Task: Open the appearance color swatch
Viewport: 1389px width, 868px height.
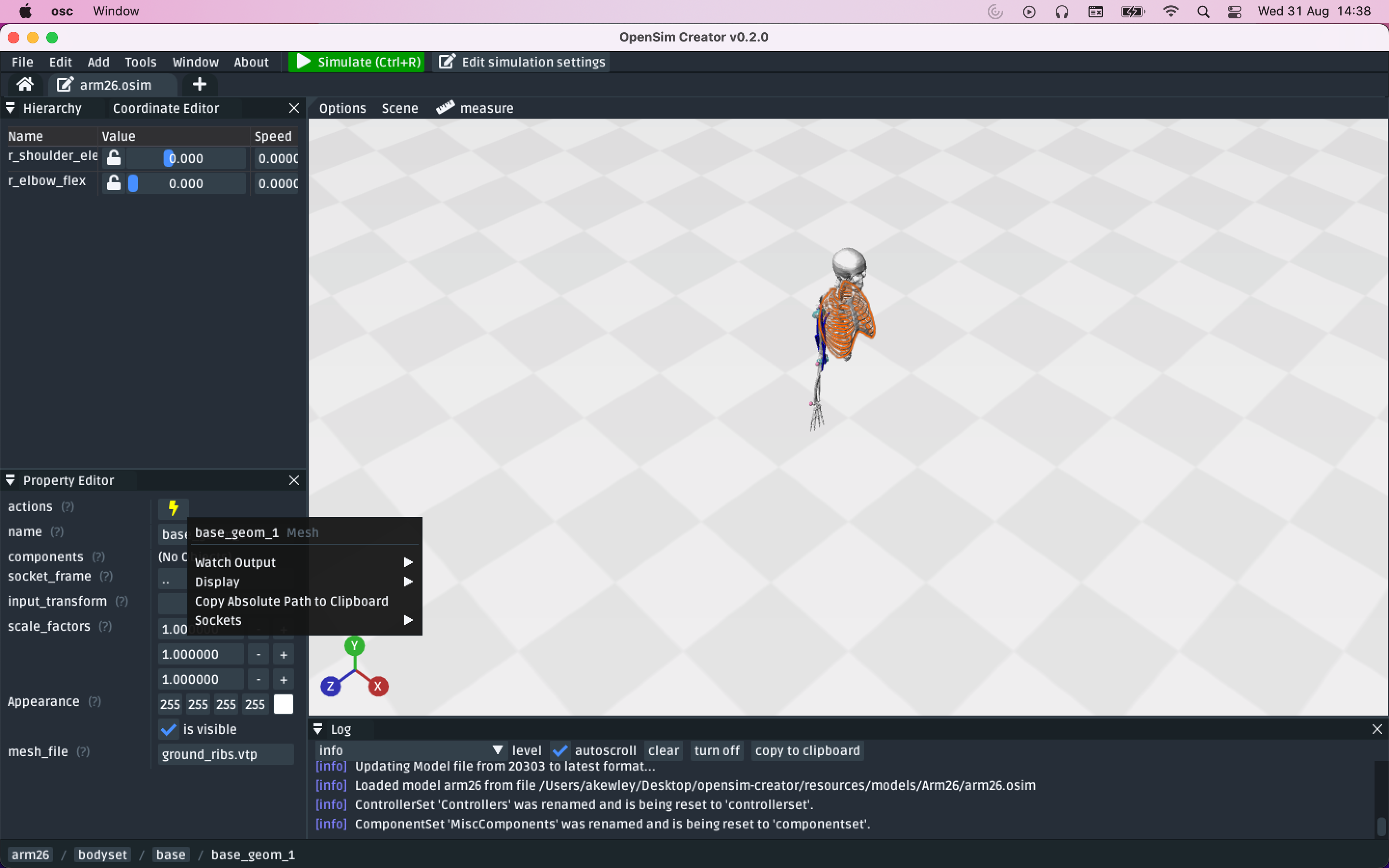Action: coord(283,704)
